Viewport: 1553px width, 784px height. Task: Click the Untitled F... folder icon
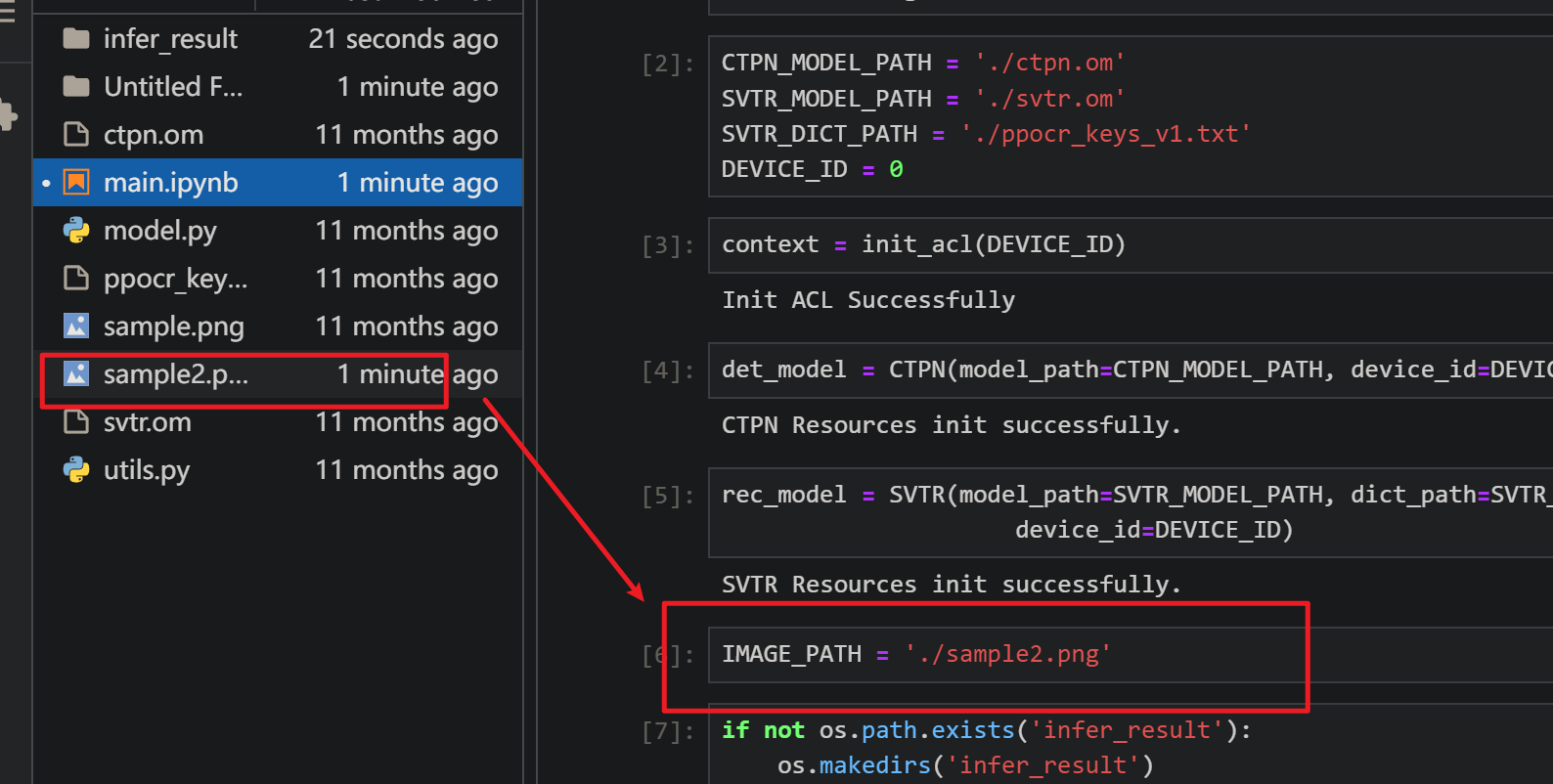point(76,87)
